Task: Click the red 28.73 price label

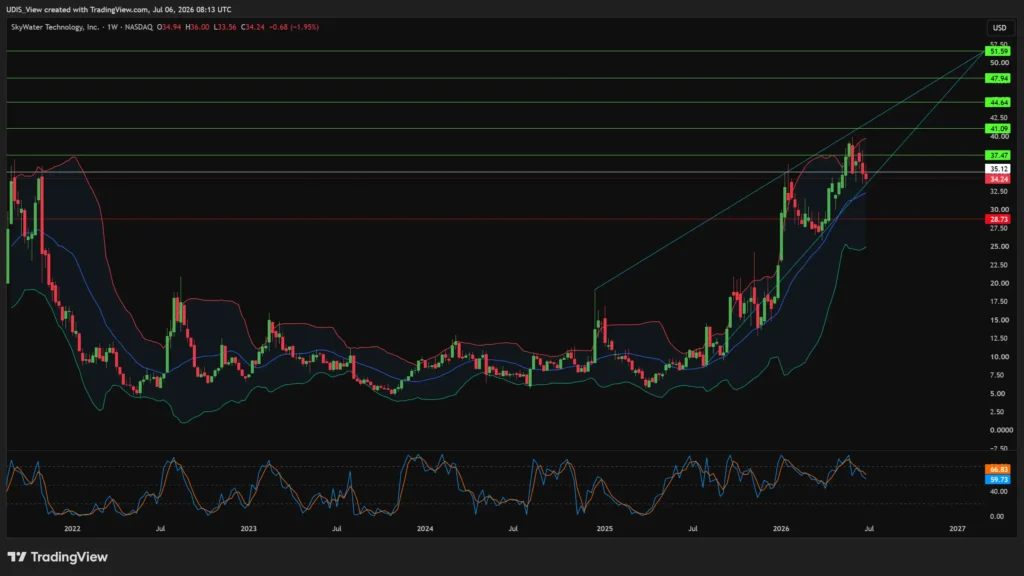Action: pyautogui.click(x=999, y=219)
